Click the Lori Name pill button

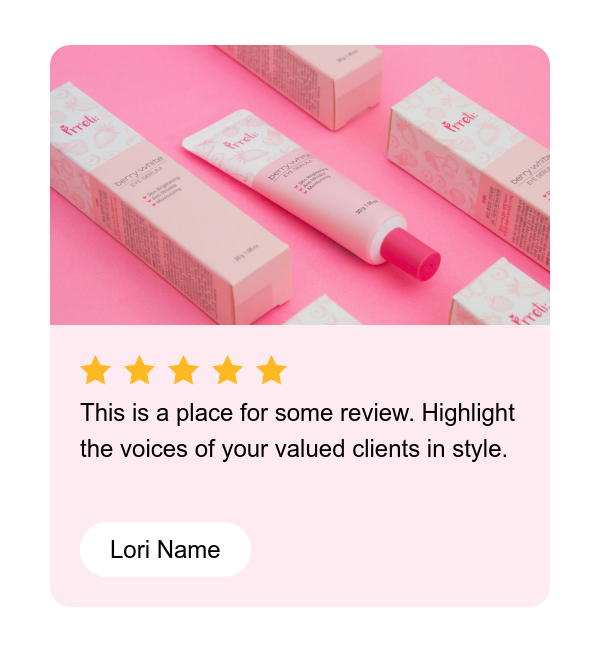(165, 549)
